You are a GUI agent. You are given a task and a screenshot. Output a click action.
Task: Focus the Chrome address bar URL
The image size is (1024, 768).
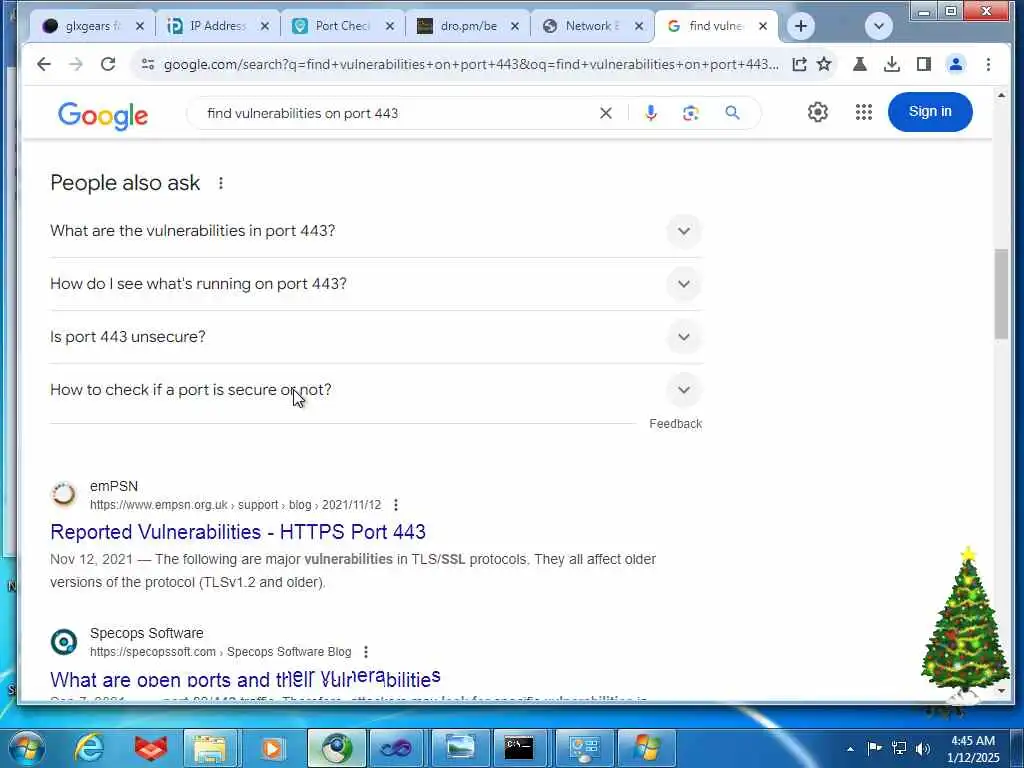471,64
